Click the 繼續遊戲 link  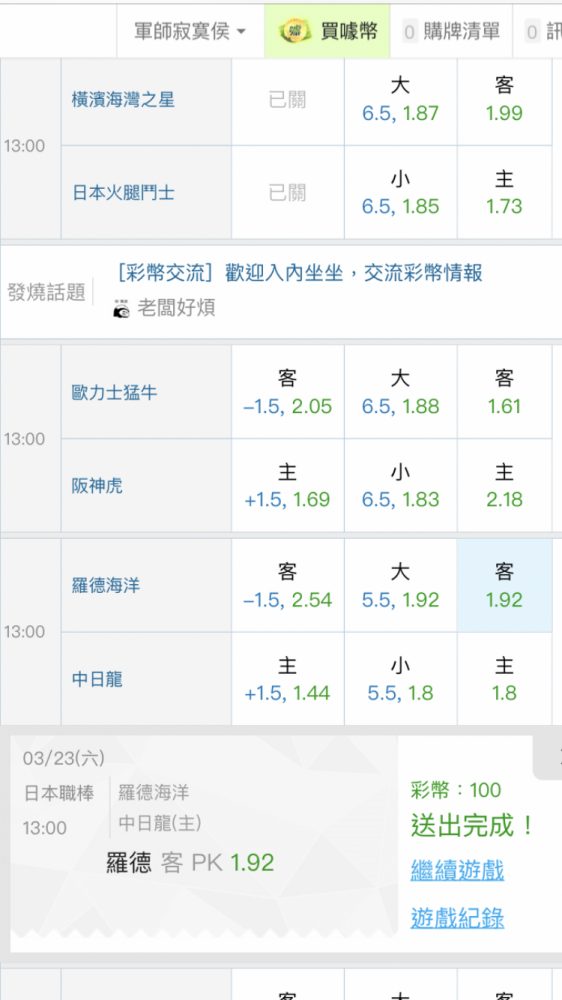point(457,871)
